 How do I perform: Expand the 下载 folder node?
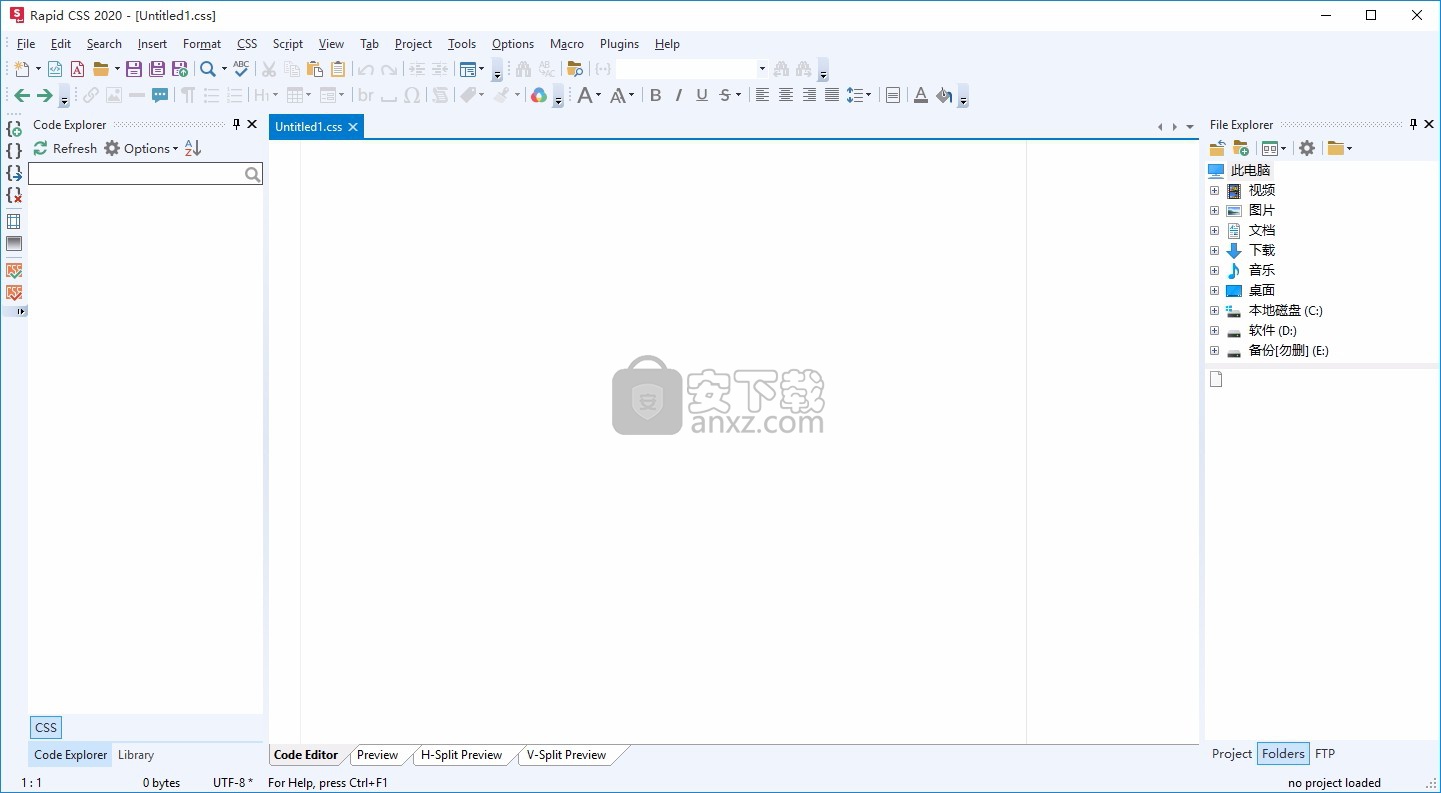[x=1214, y=250]
